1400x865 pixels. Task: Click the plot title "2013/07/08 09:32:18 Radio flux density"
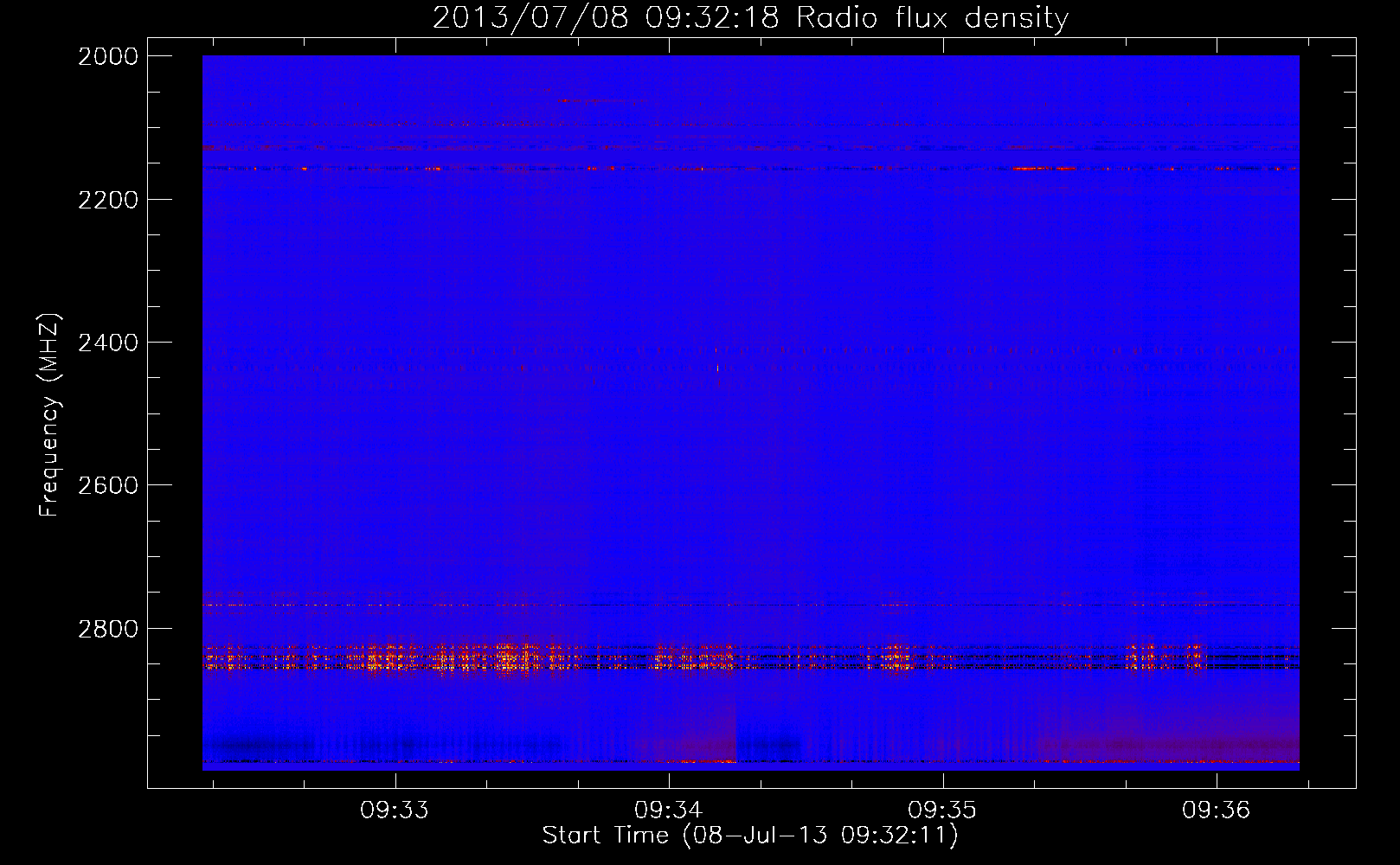(x=751, y=18)
